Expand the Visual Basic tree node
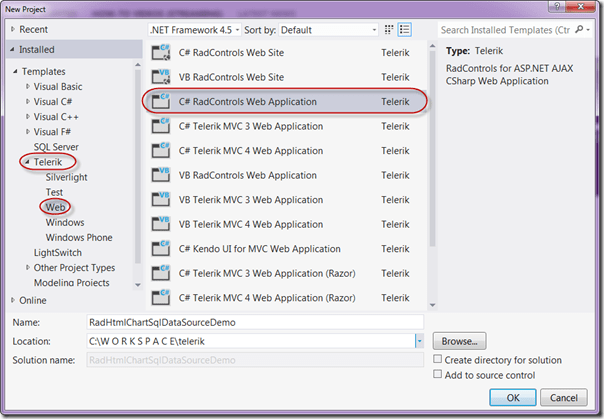Image resolution: width=604 pixels, height=419 pixels. [26, 87]
